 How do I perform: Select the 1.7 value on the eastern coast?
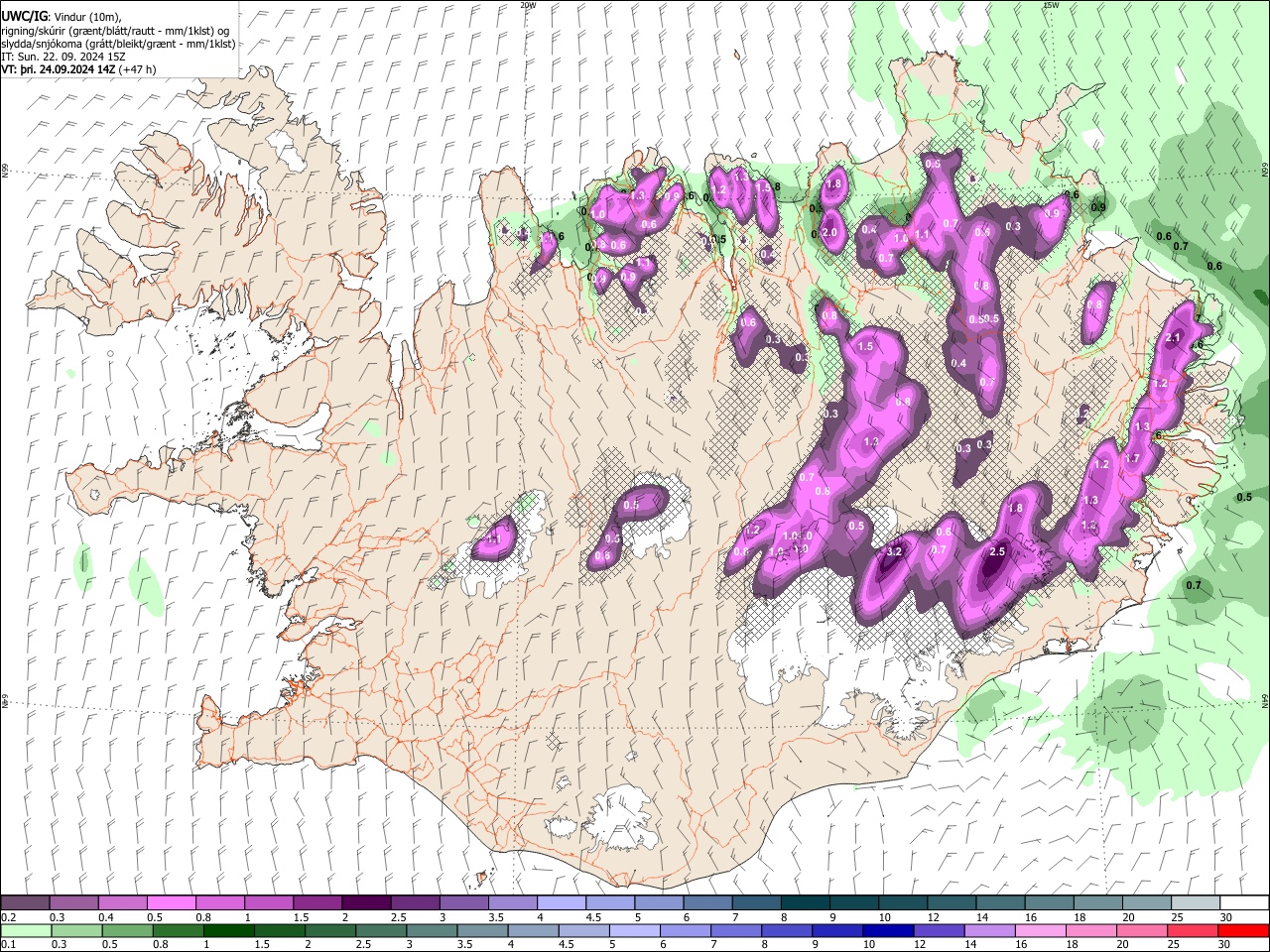(x=1132, y=459)
